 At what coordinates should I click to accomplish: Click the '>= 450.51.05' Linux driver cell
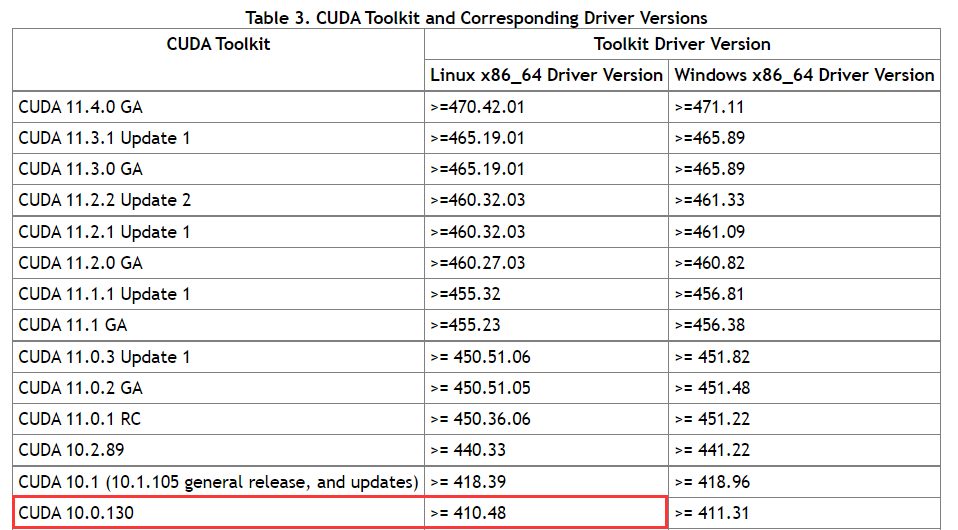(546, 388)
